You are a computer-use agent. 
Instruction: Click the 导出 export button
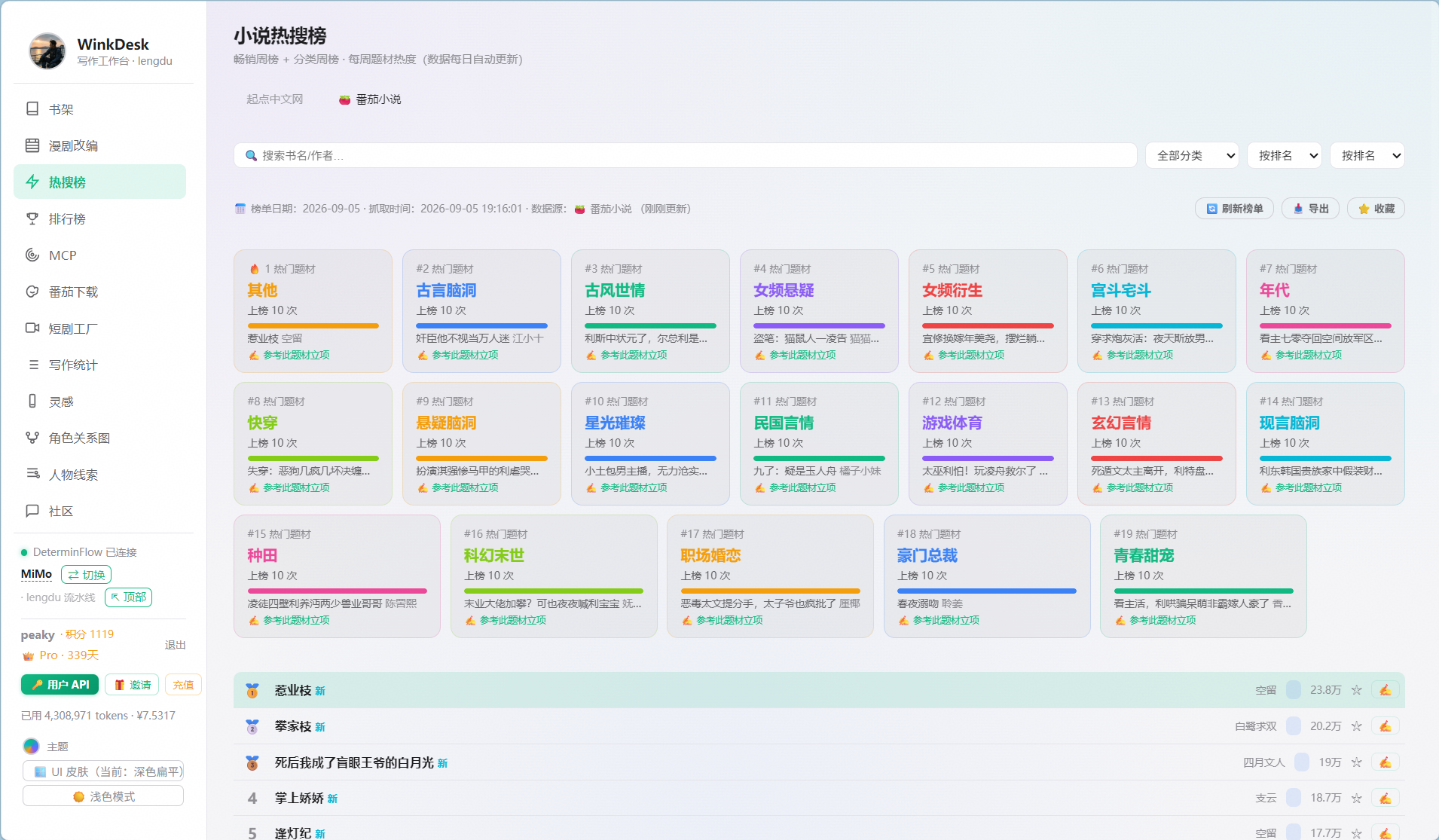(1310, 209)
